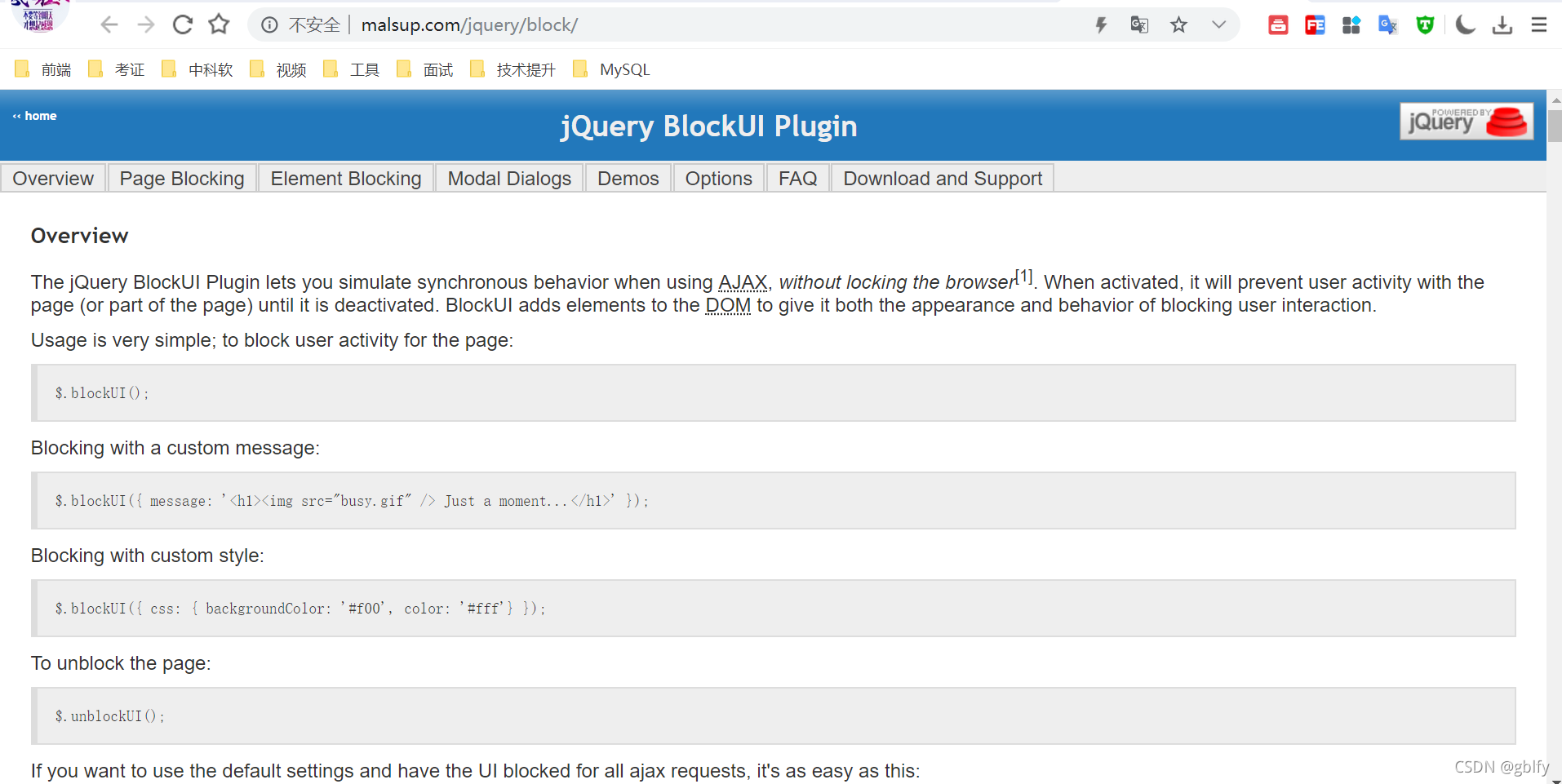Open the page translate icon in address bar
The image size is (1562, 784).
coord(1139,25)
